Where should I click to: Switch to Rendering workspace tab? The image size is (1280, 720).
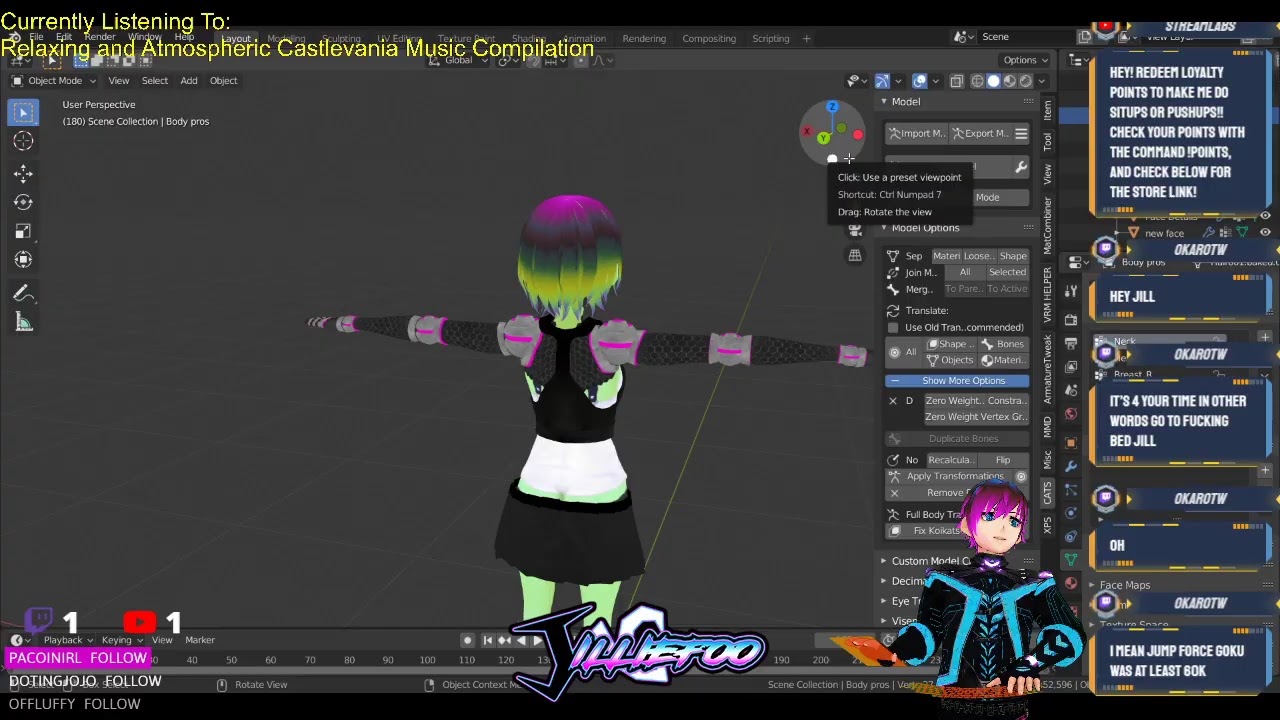point(644,39)
